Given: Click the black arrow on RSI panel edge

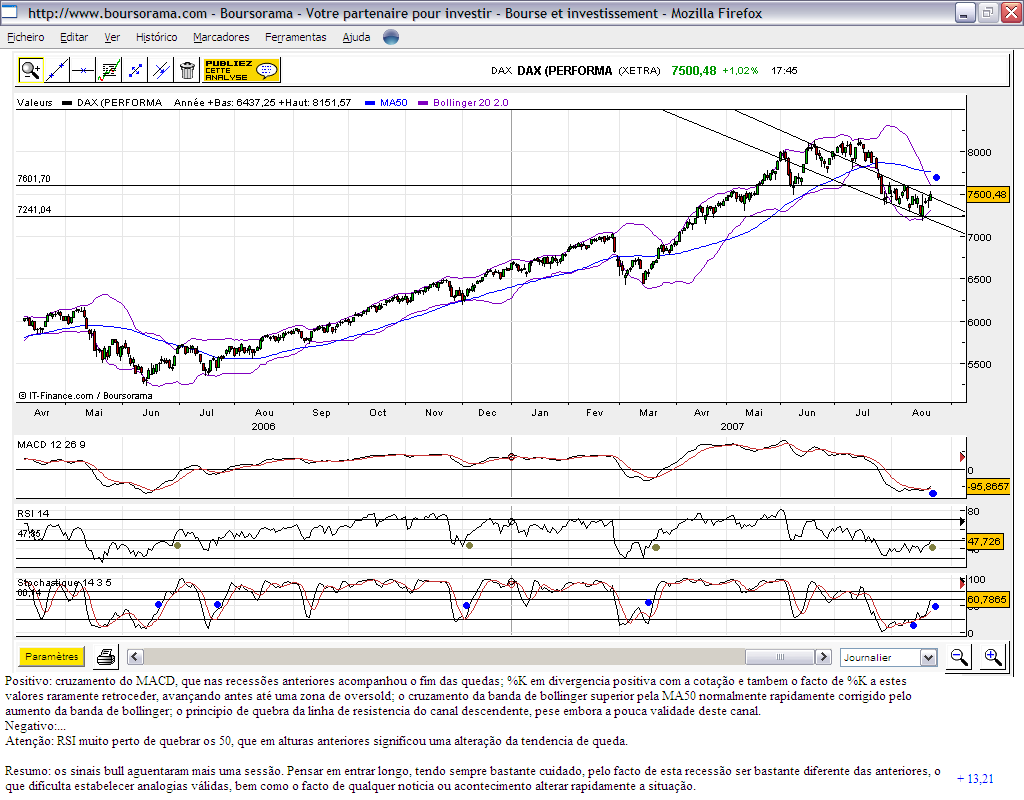Looking at the screenshot, I should (962, 522).
